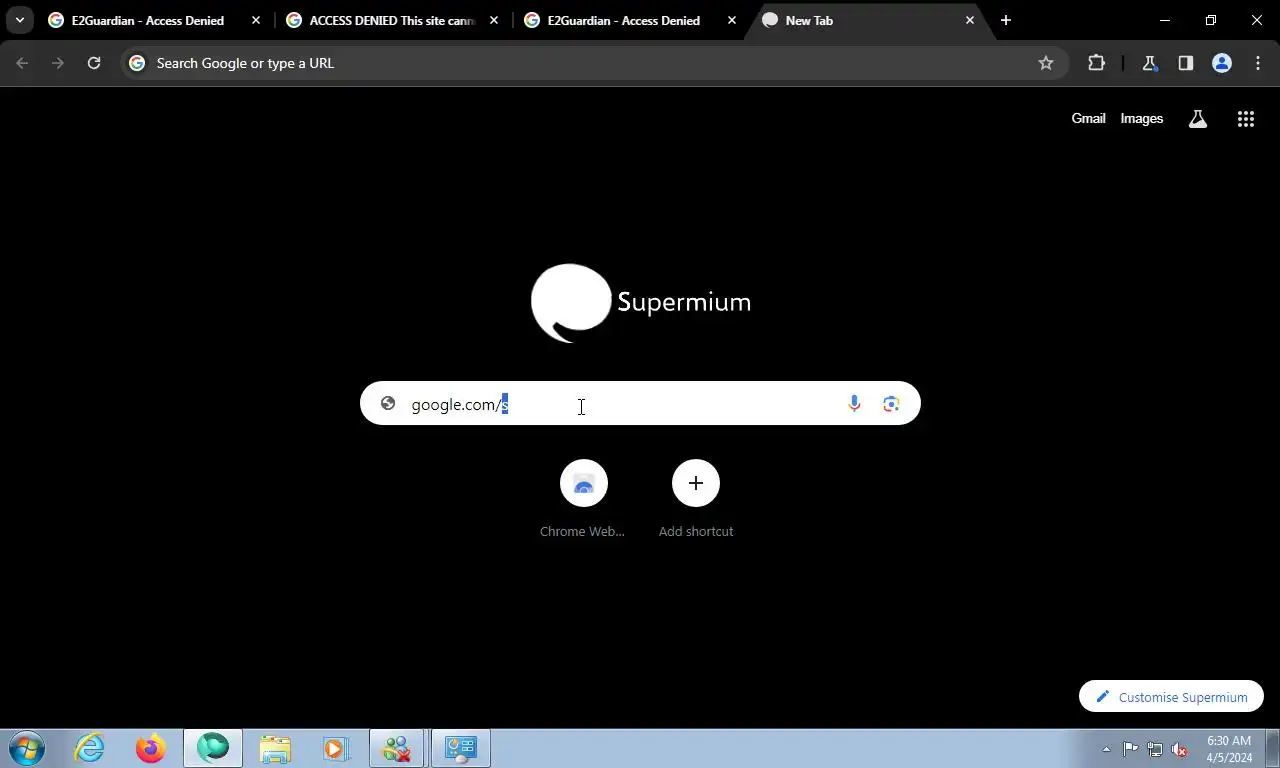Open the Extensions puzzle icon
This screenshot has height=768, width=1280.
click(1097, 63)
